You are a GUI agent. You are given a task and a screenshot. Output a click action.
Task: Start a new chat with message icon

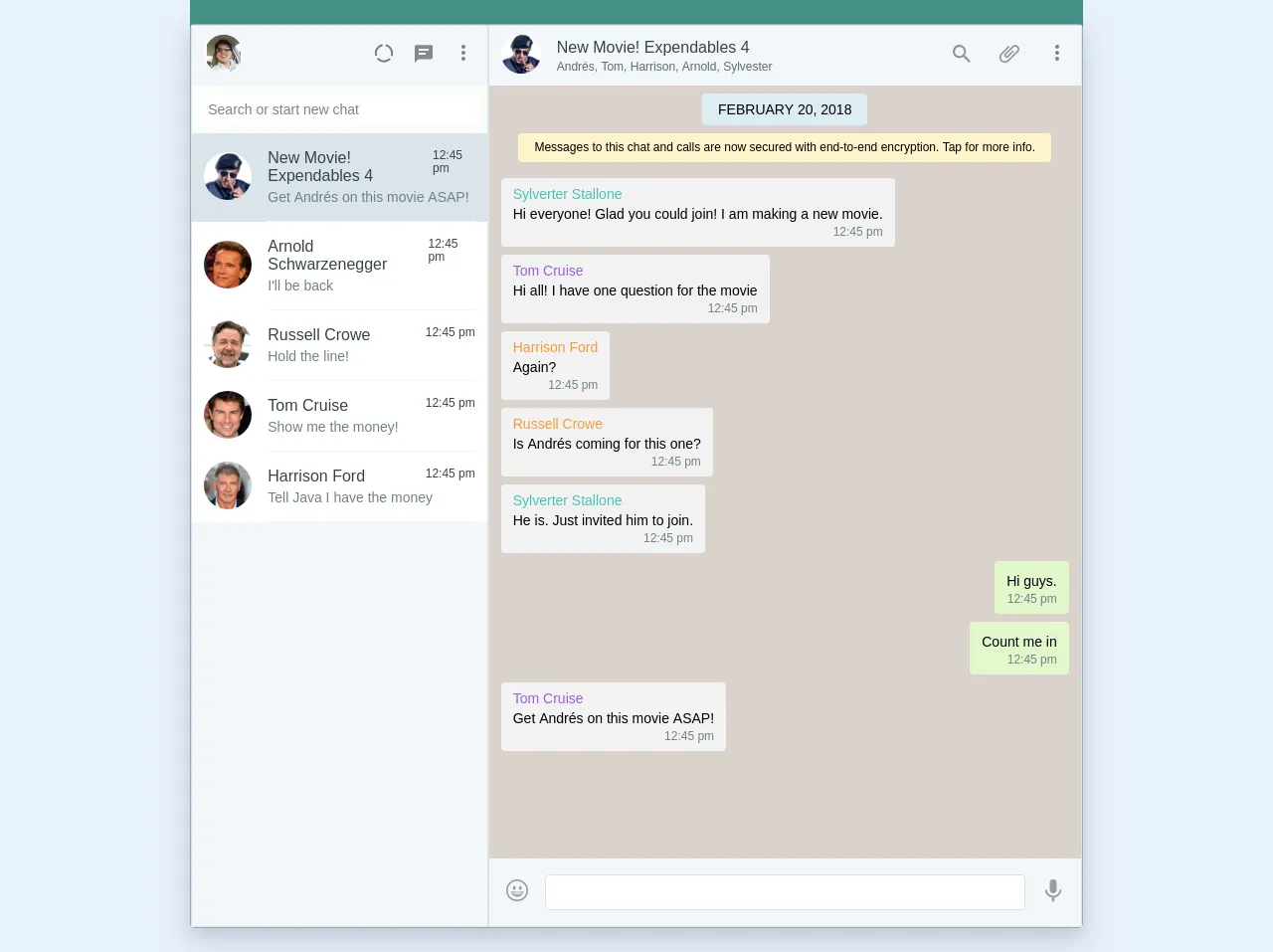[424, 54]
